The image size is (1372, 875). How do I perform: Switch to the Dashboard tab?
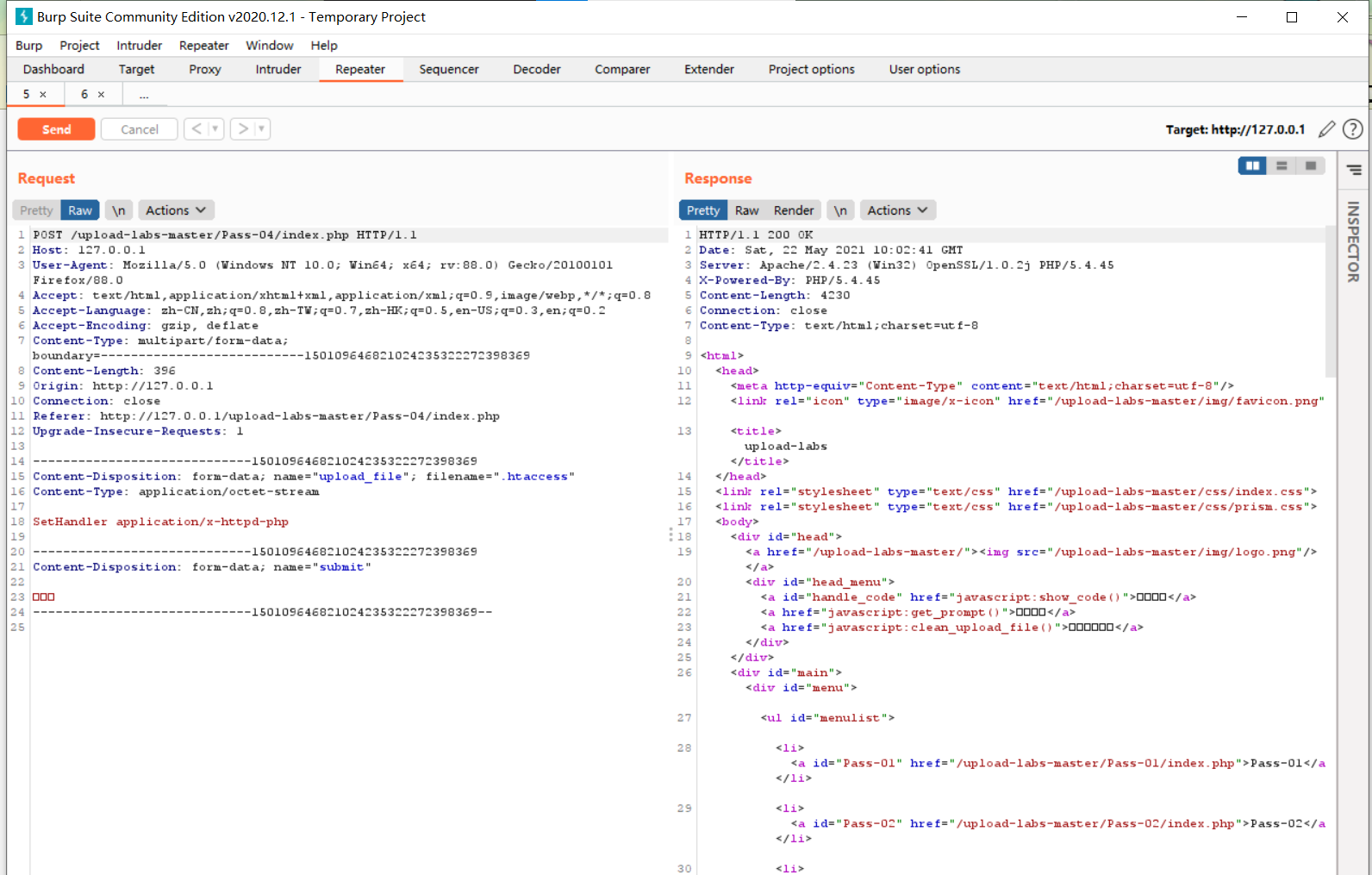pos(53,70)
